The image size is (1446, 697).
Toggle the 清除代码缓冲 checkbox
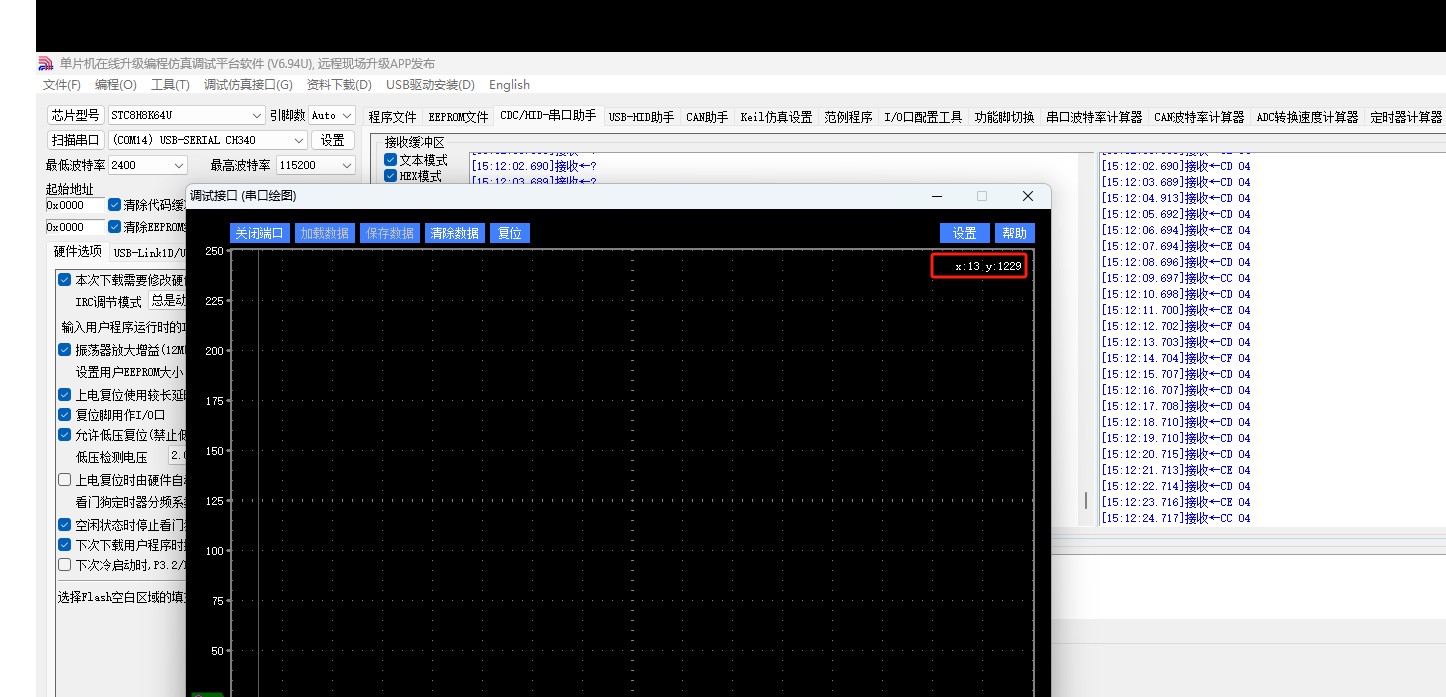coord(114,205)
